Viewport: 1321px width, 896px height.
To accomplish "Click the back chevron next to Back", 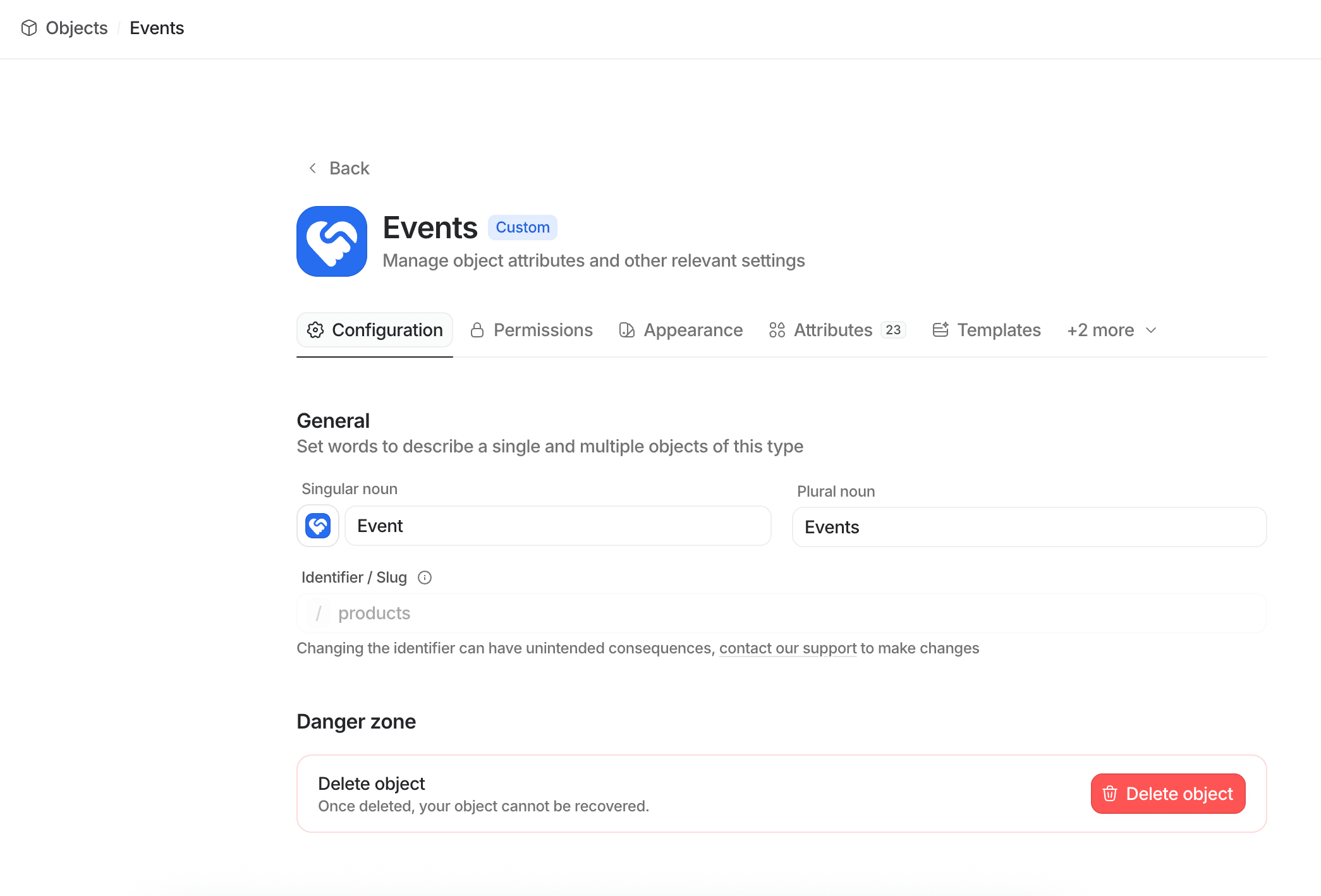I will [312, 168].
